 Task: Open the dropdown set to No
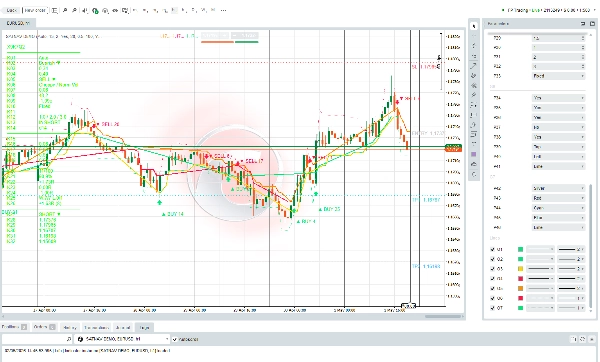click(559, 127)
